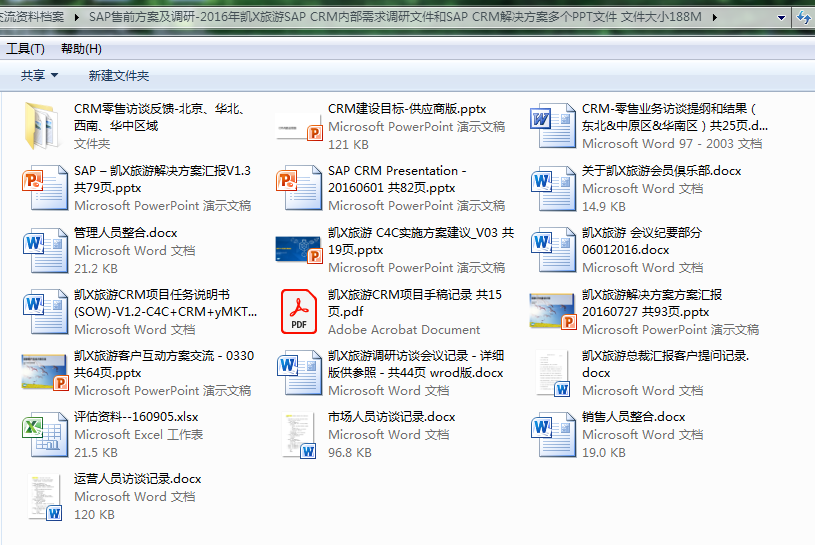Image resolution: width=815 pixels, height=545 pixels.
Task: Click the 121 KB size text
Action: 348,144
